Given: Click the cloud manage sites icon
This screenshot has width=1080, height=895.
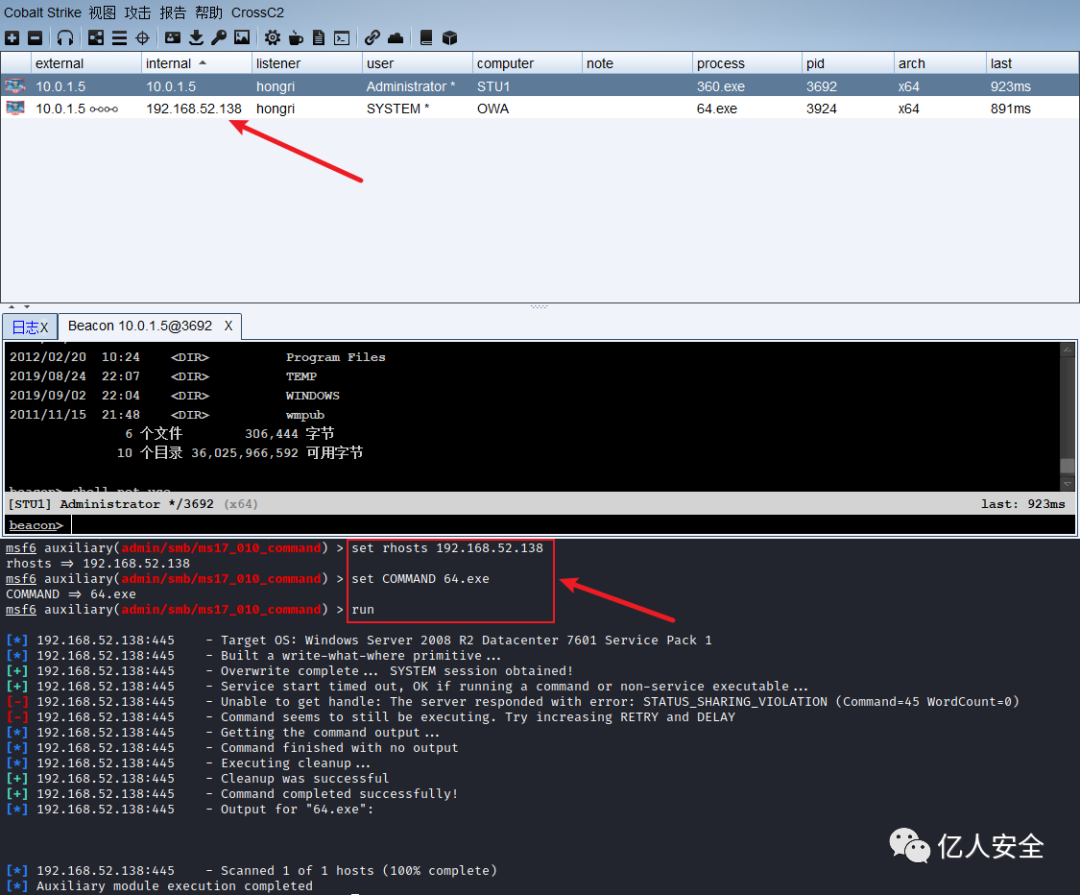Looking at the screenshot, I should tap(395, 38).
